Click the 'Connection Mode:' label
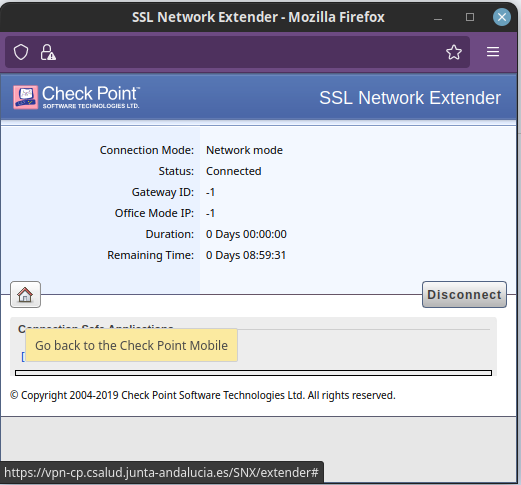The image size is (521, 485). pyautogui.click(x=147, y=150)
